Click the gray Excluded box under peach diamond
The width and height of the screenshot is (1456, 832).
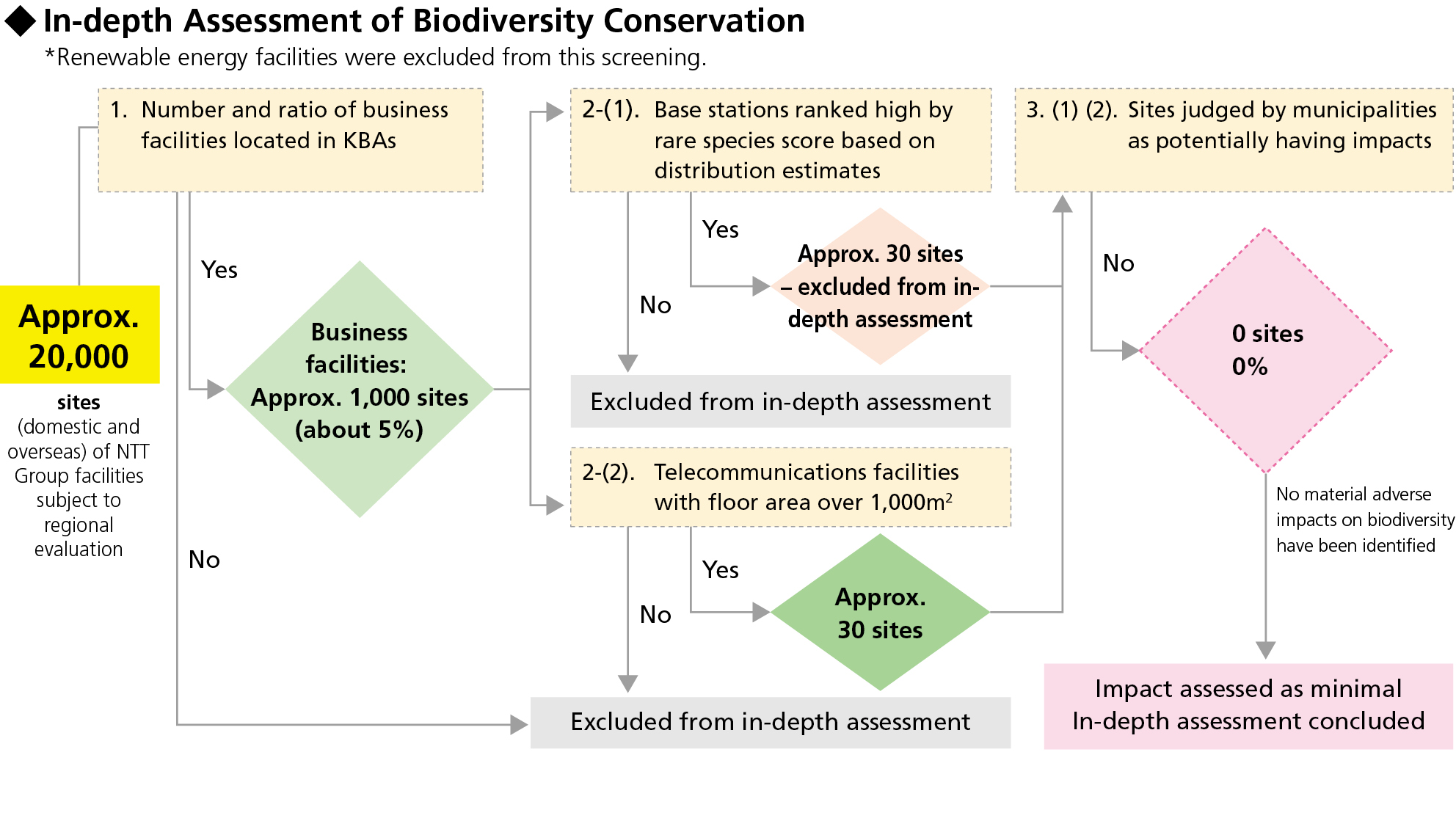click(x=790, y=401)
